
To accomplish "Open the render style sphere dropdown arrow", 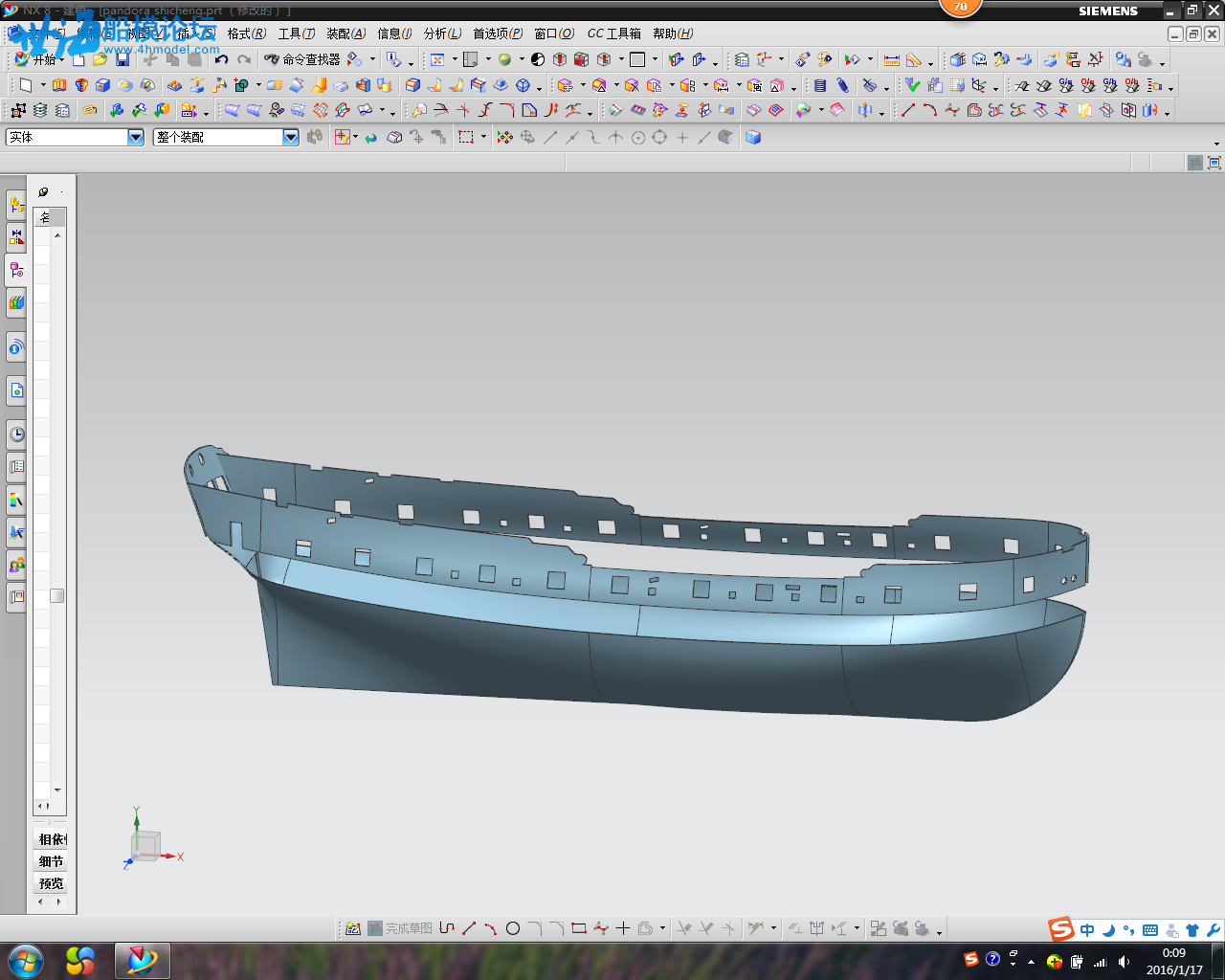I will coord(522,59).
